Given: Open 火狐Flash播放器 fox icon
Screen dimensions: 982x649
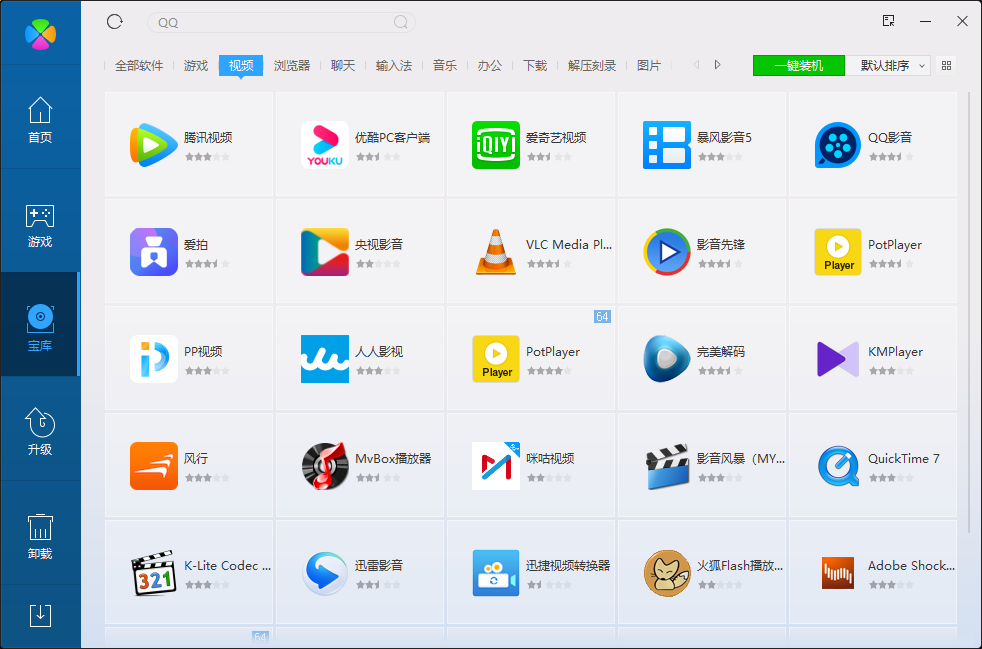Looking at the screenshot, I should pos(666,573).
